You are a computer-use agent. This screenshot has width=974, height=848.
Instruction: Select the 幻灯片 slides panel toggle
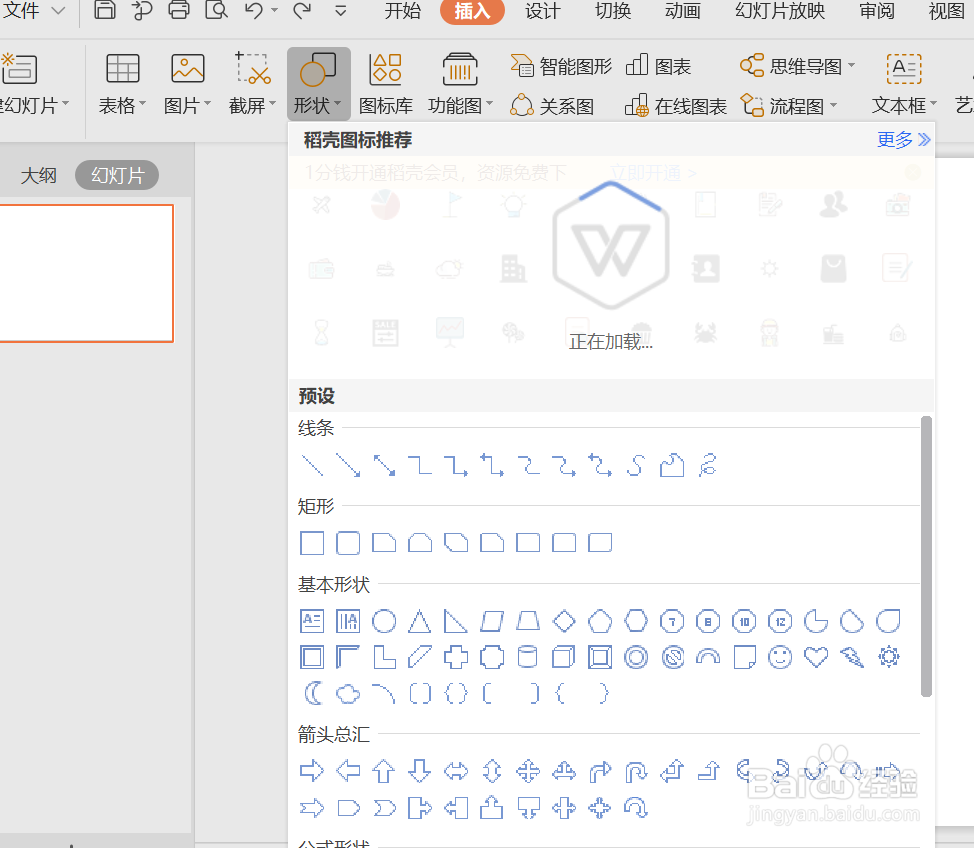(117, 175)
